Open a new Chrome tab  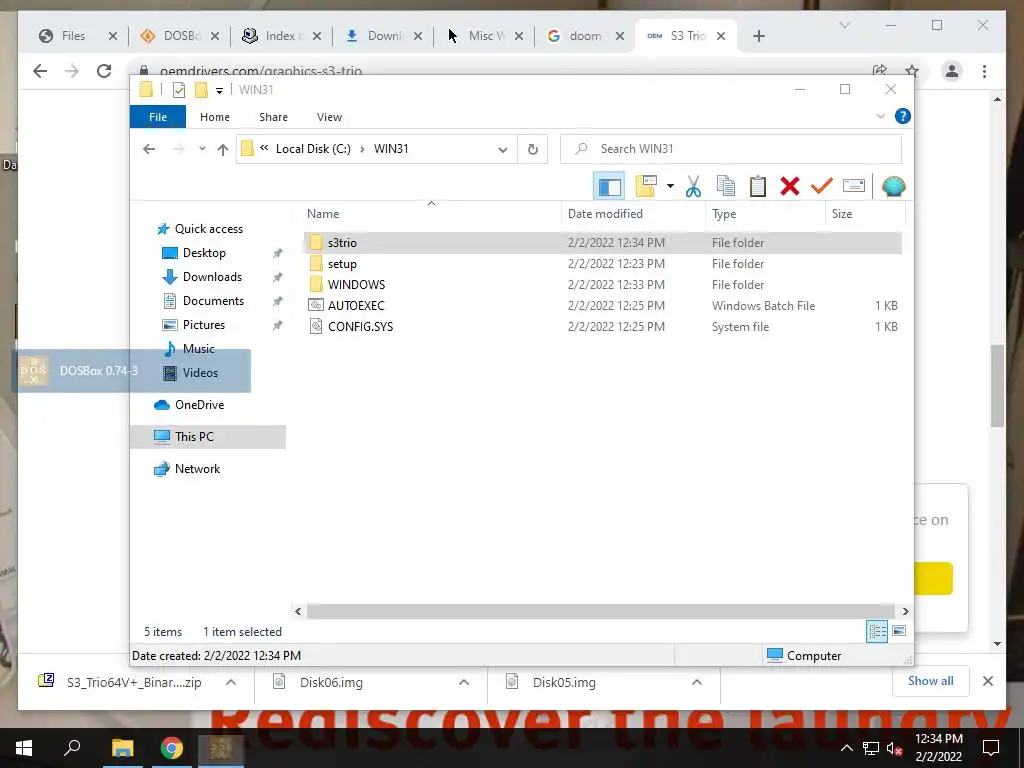[x=758, y=37]
